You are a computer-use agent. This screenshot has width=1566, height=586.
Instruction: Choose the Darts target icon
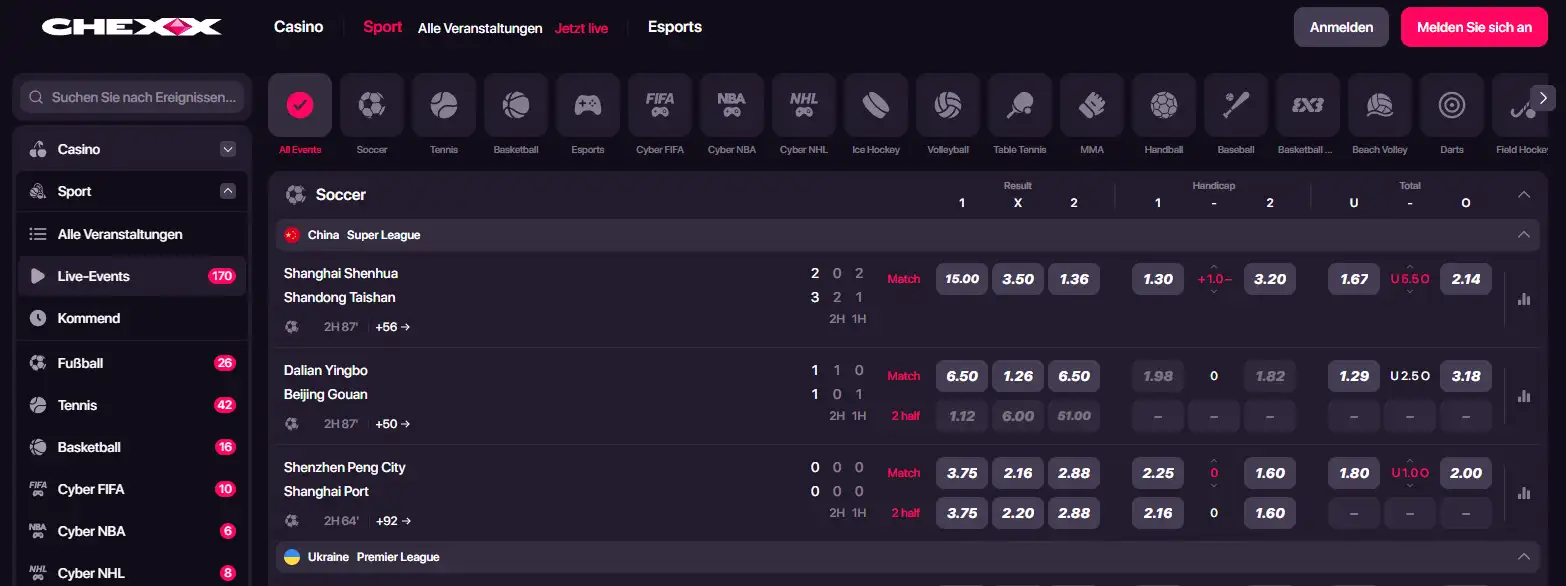[1452, 105]
